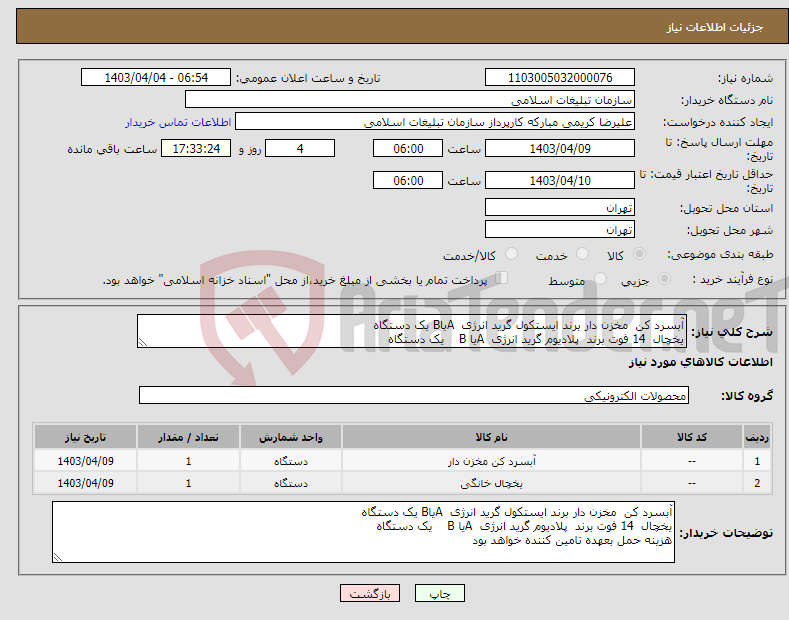
Task: Click the تعداد / مقدار column header
Action: [188, 437]
